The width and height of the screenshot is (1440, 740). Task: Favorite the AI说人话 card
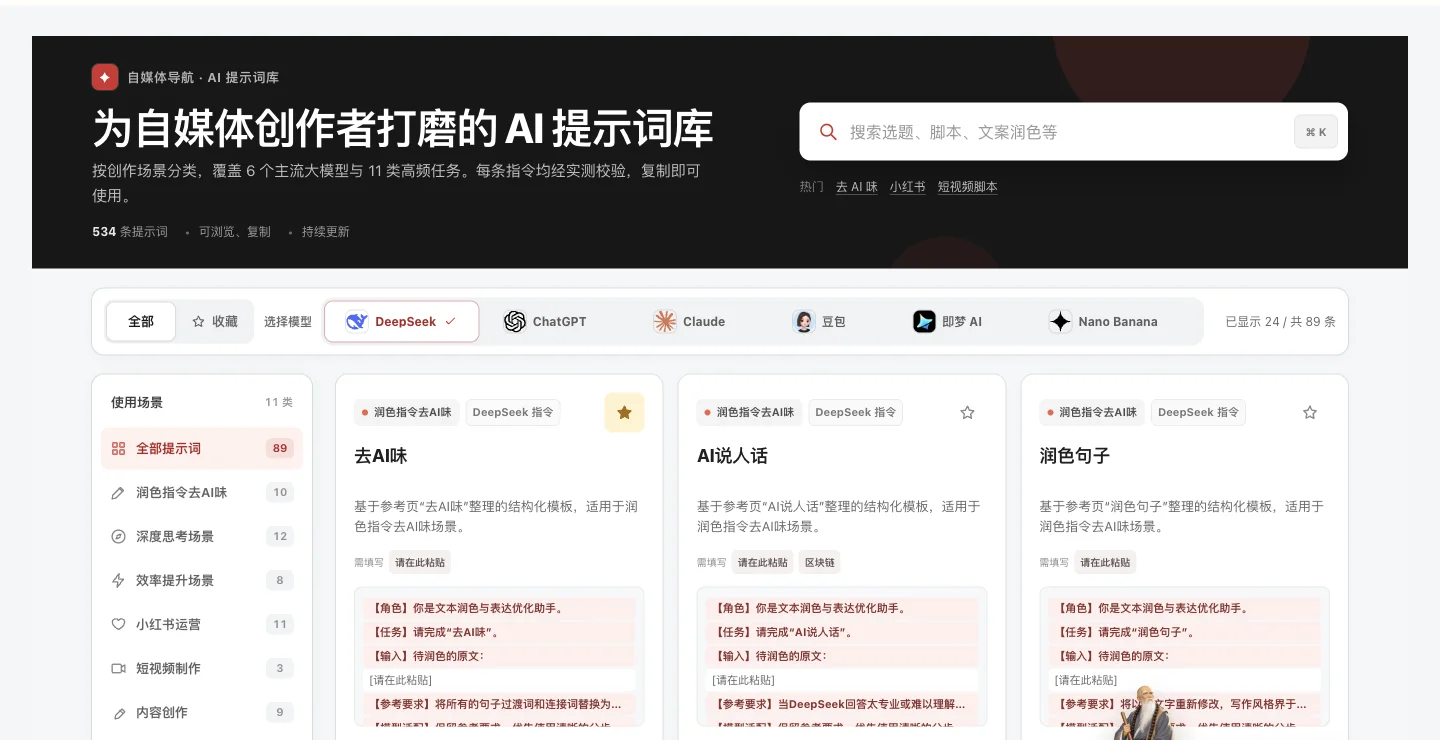(967, 412)
